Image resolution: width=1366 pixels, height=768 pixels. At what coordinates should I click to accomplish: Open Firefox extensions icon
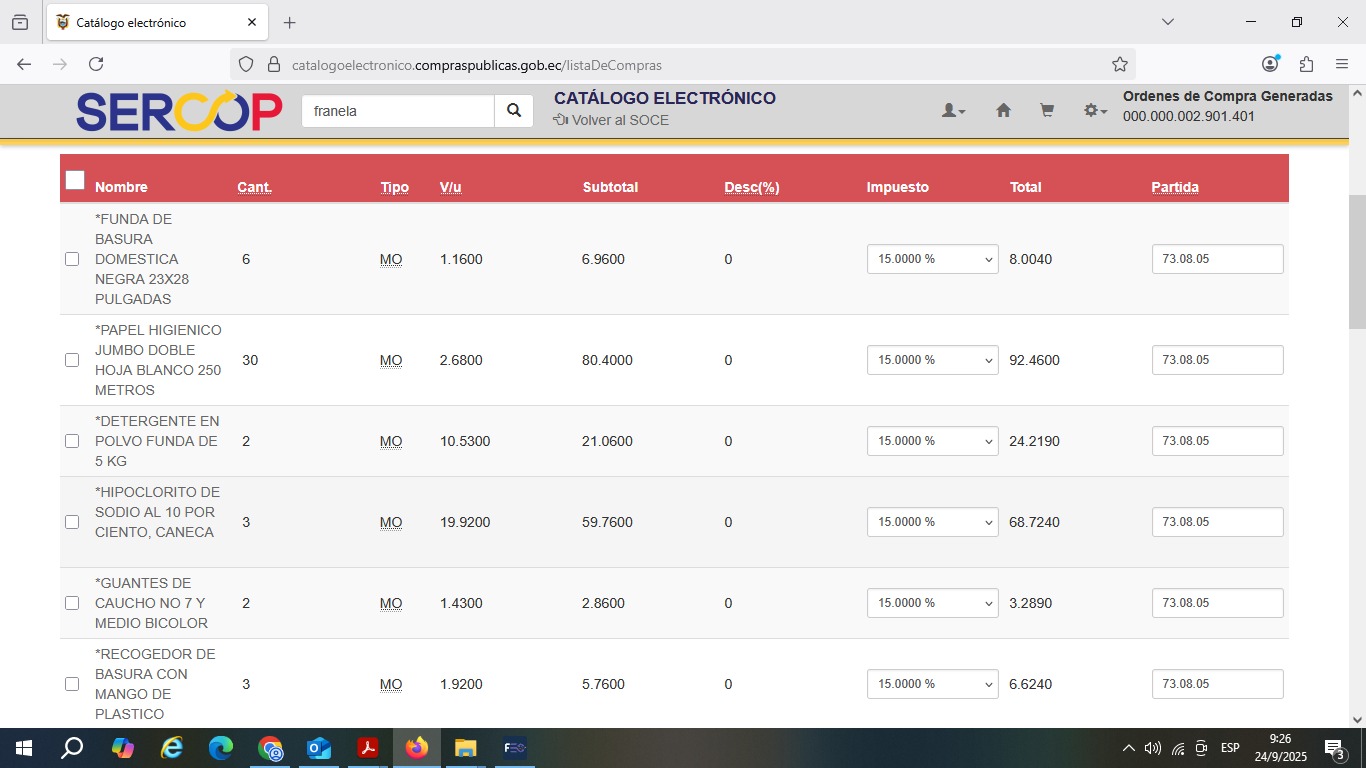click(x=1306, y=65)
